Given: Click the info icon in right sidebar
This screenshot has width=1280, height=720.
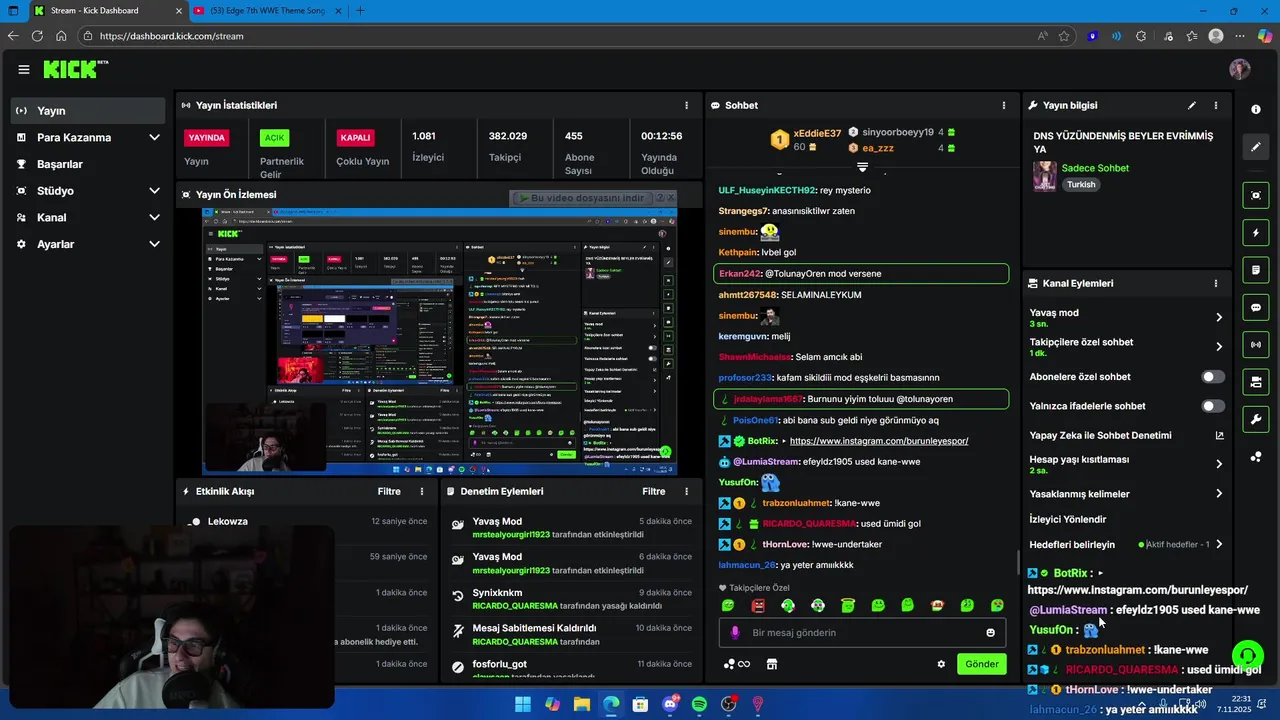Looking at the screenshot, I should click(1256, 109).
